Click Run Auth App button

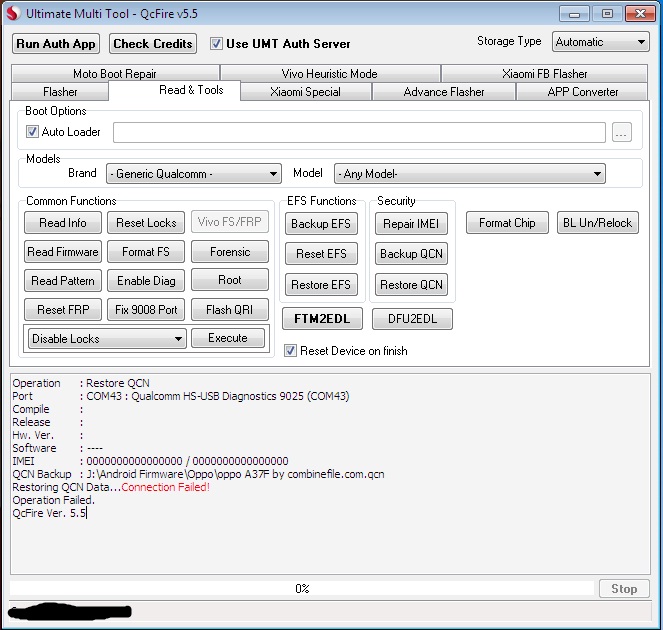56,44
